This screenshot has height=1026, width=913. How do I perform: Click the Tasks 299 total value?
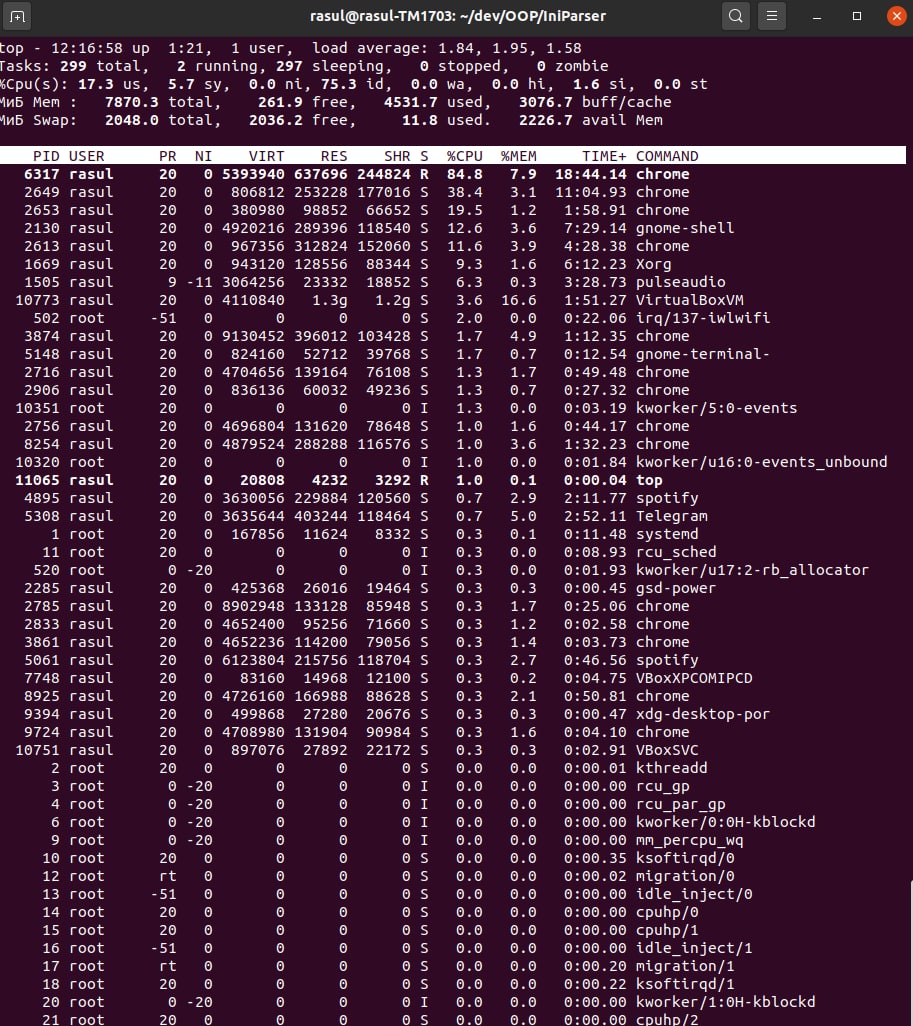[x=73, y=66]
